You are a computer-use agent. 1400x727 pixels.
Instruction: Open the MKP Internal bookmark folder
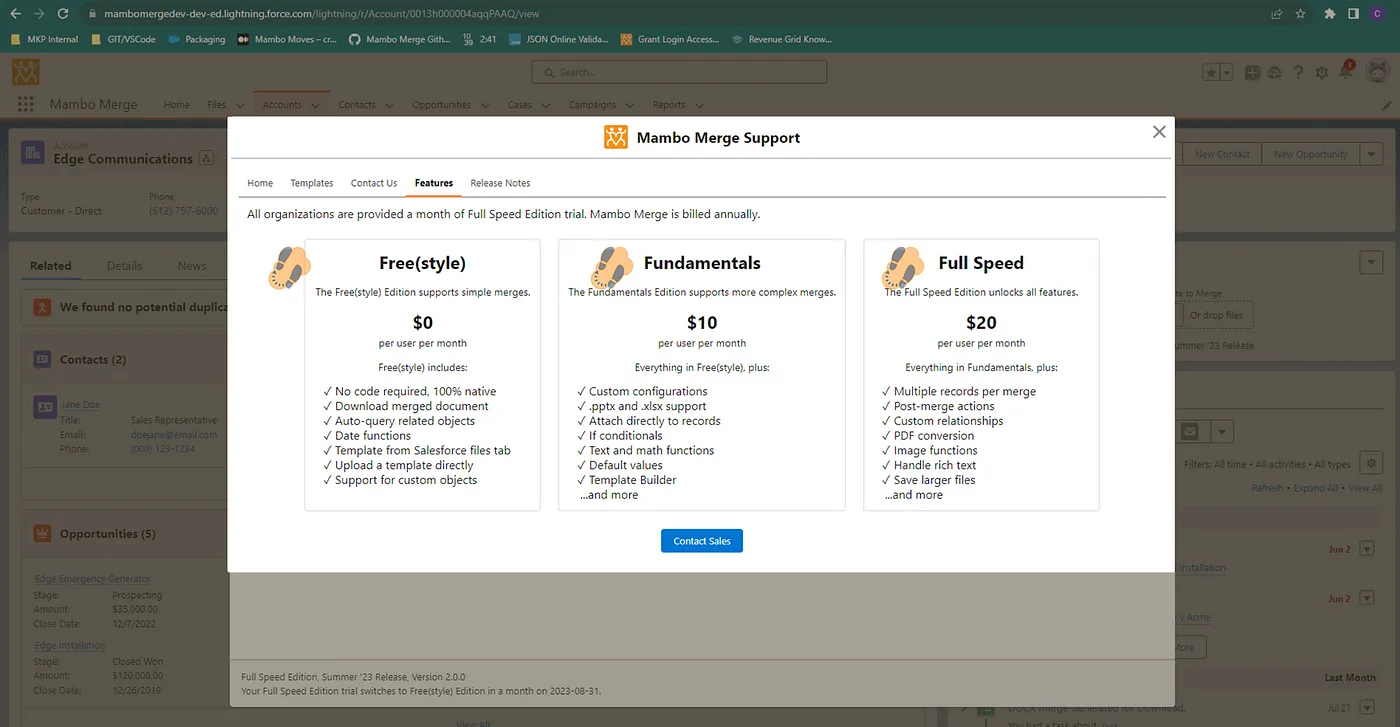(45, 40)
